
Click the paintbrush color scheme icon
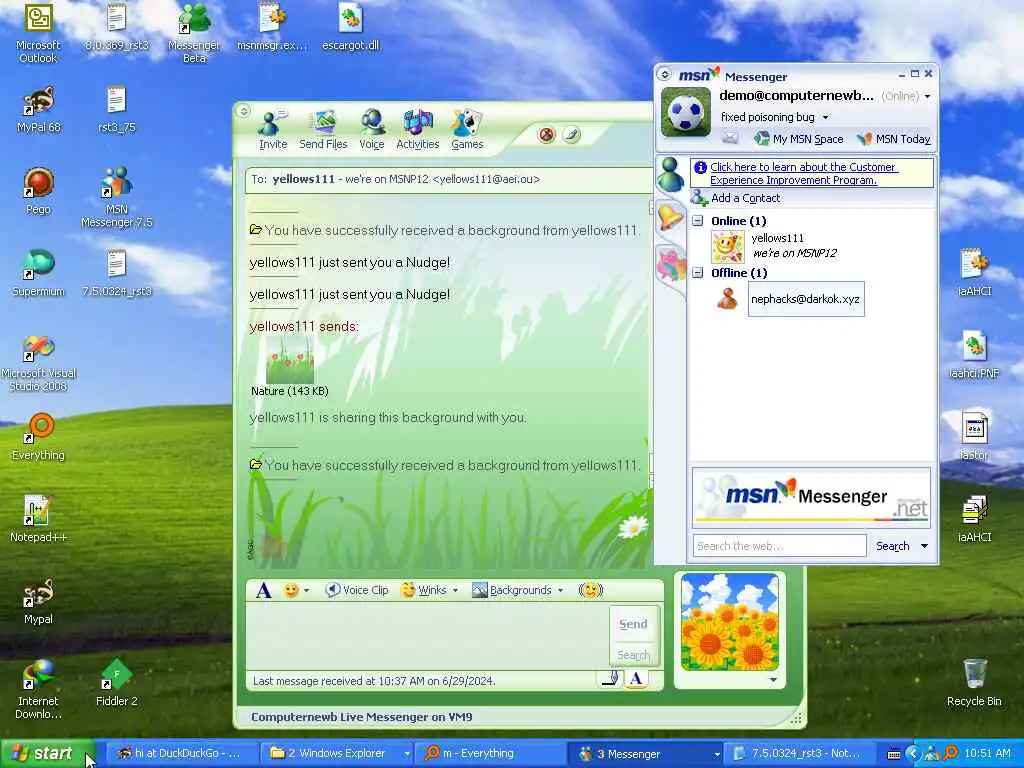571,135
